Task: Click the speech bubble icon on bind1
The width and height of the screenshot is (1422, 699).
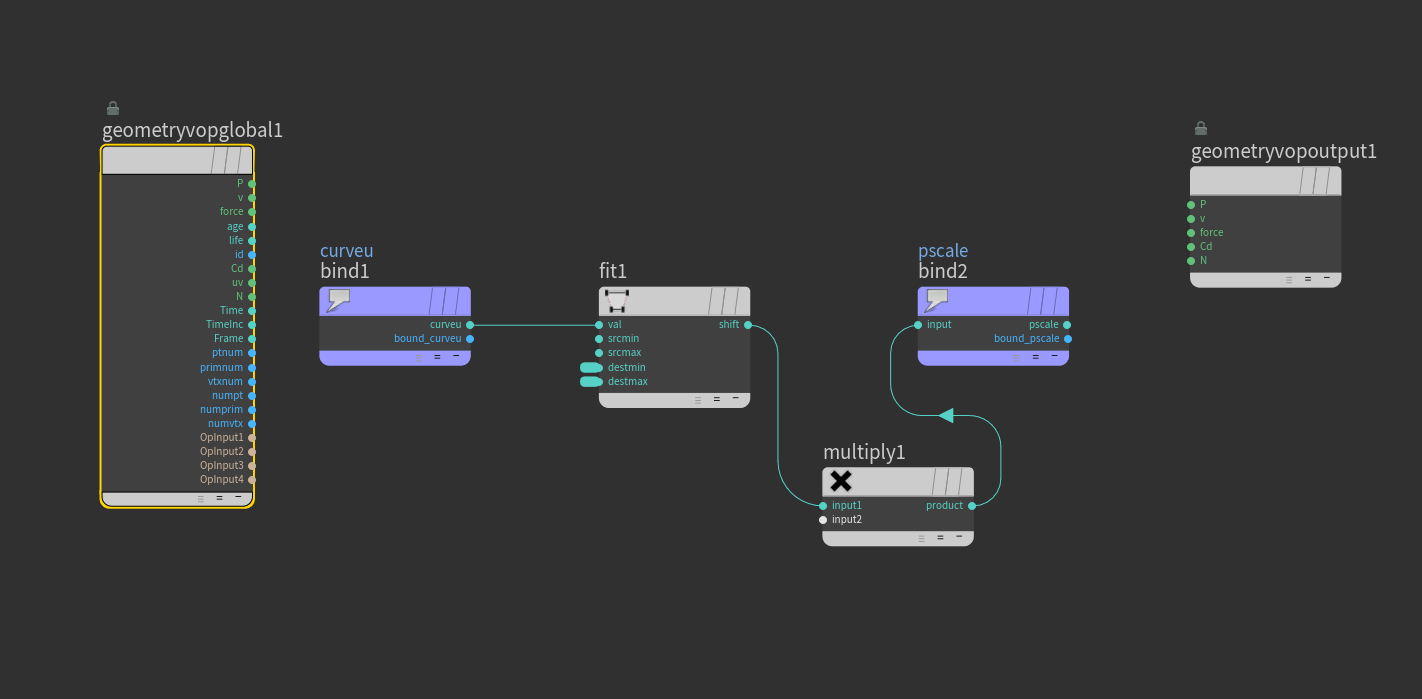Action: [339, 300]
